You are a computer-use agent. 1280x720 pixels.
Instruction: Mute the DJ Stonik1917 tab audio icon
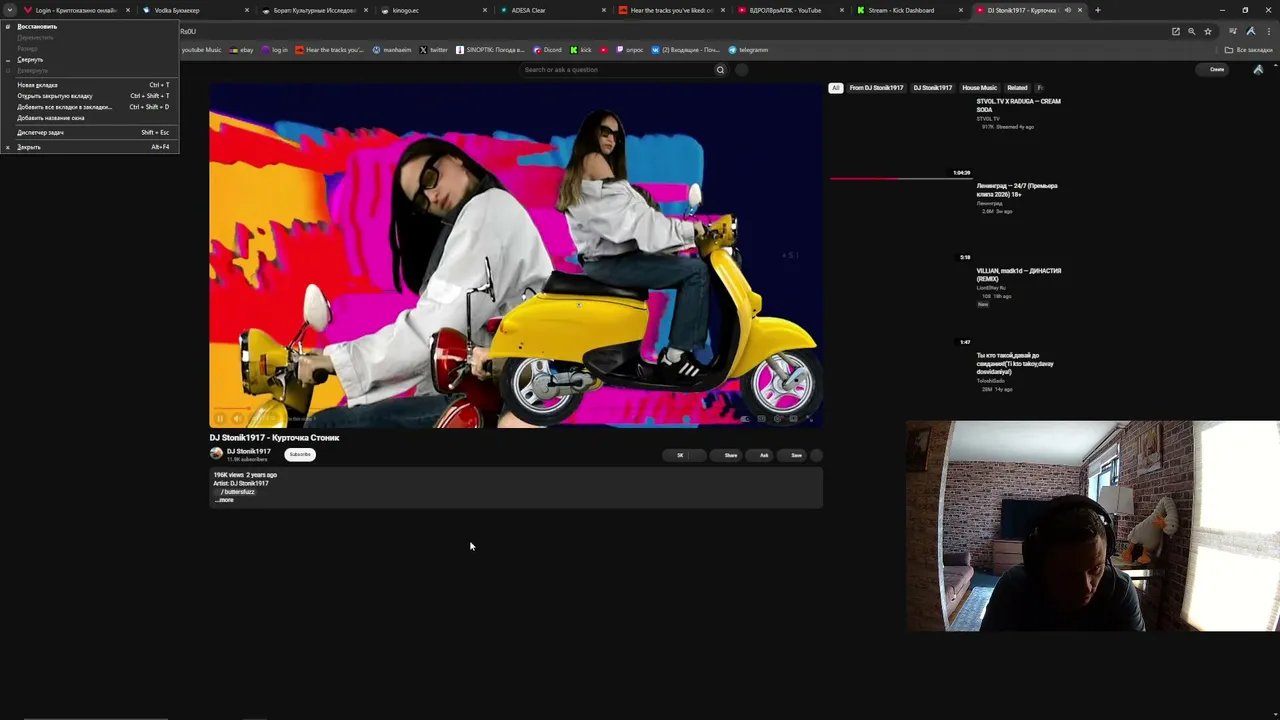(x=1067, y=10)
